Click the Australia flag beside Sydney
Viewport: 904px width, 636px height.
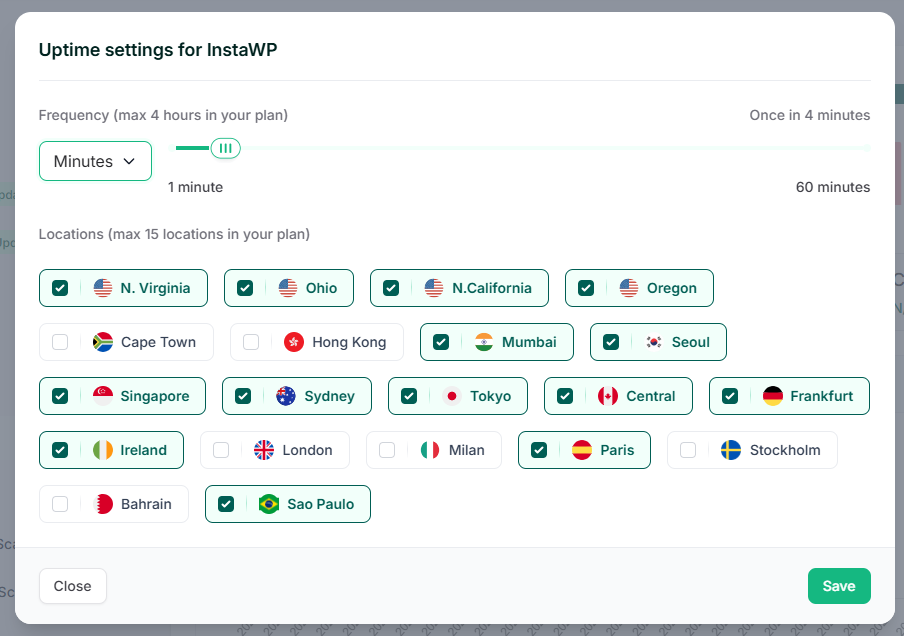[x=286, y=396]
